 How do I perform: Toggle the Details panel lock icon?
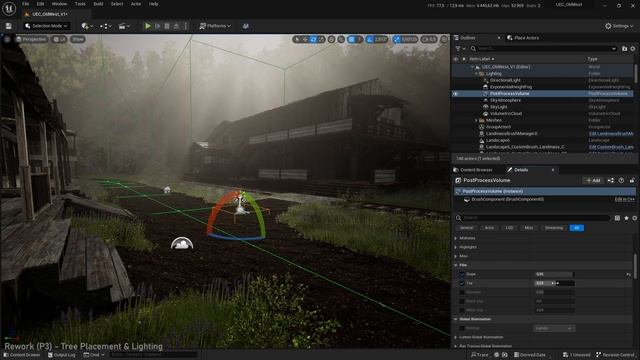click(x=632, y=180)
